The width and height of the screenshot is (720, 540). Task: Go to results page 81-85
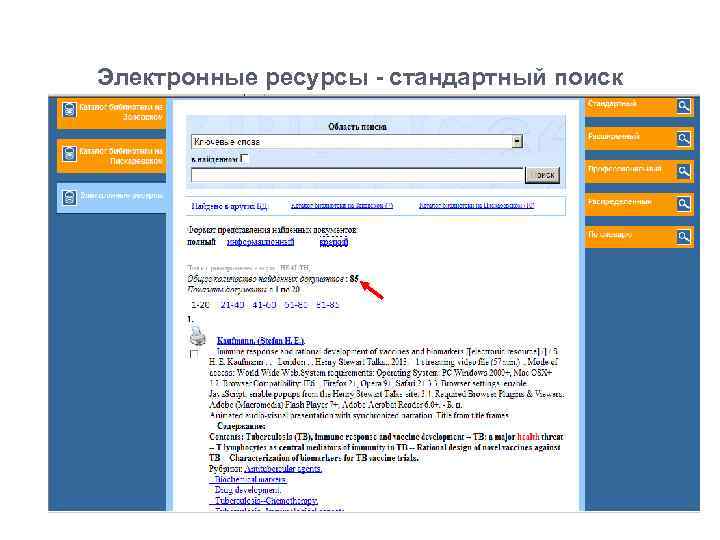tap(327, 305)
